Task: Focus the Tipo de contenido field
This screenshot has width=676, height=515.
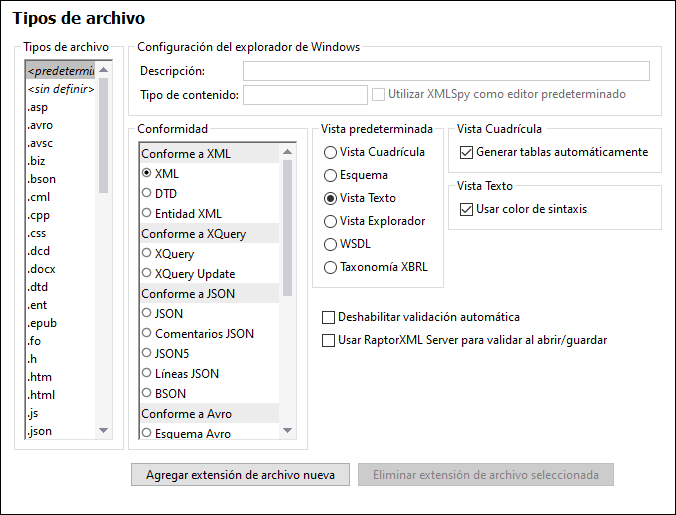Action: coord(304,95)
